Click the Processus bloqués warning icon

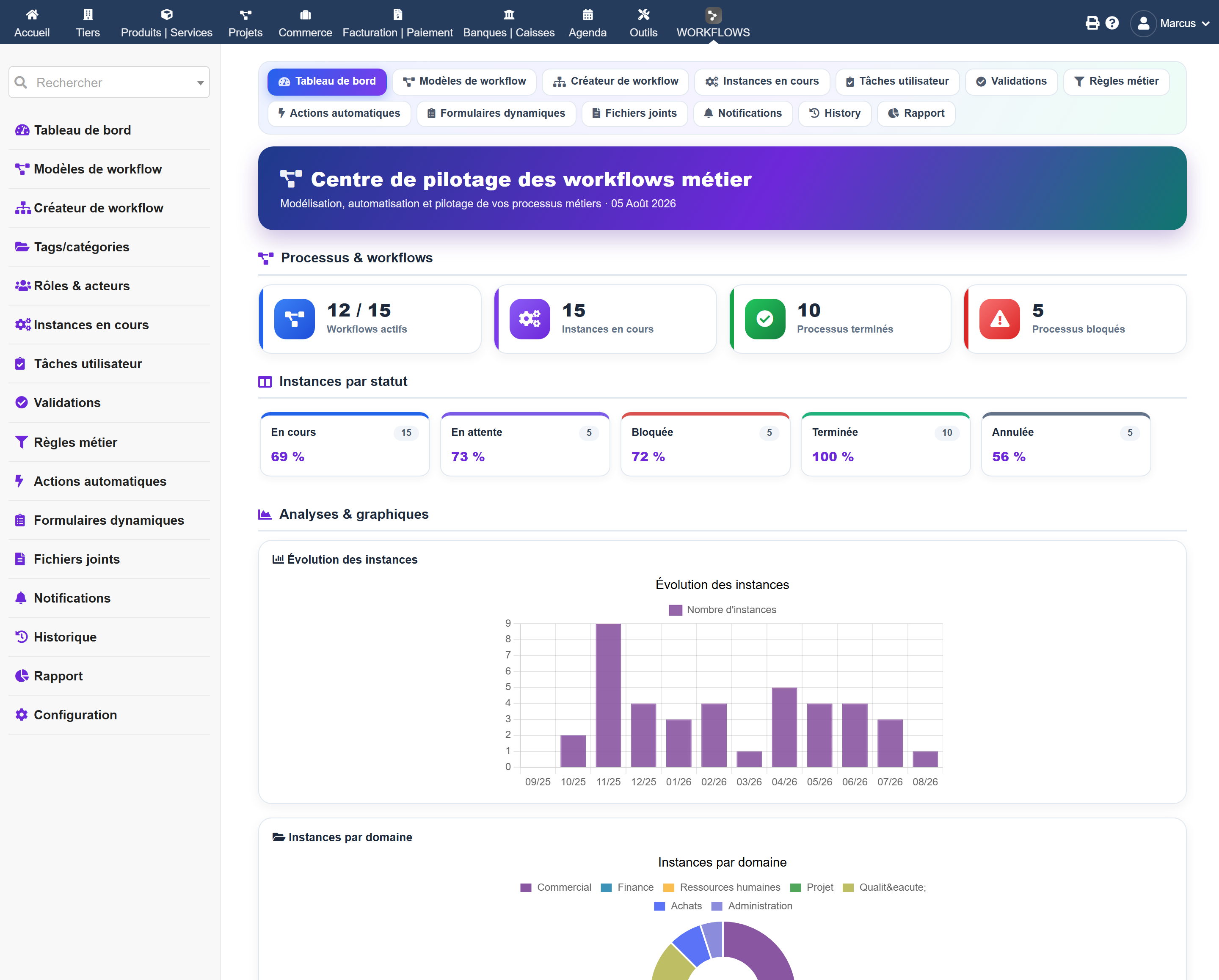999,319
